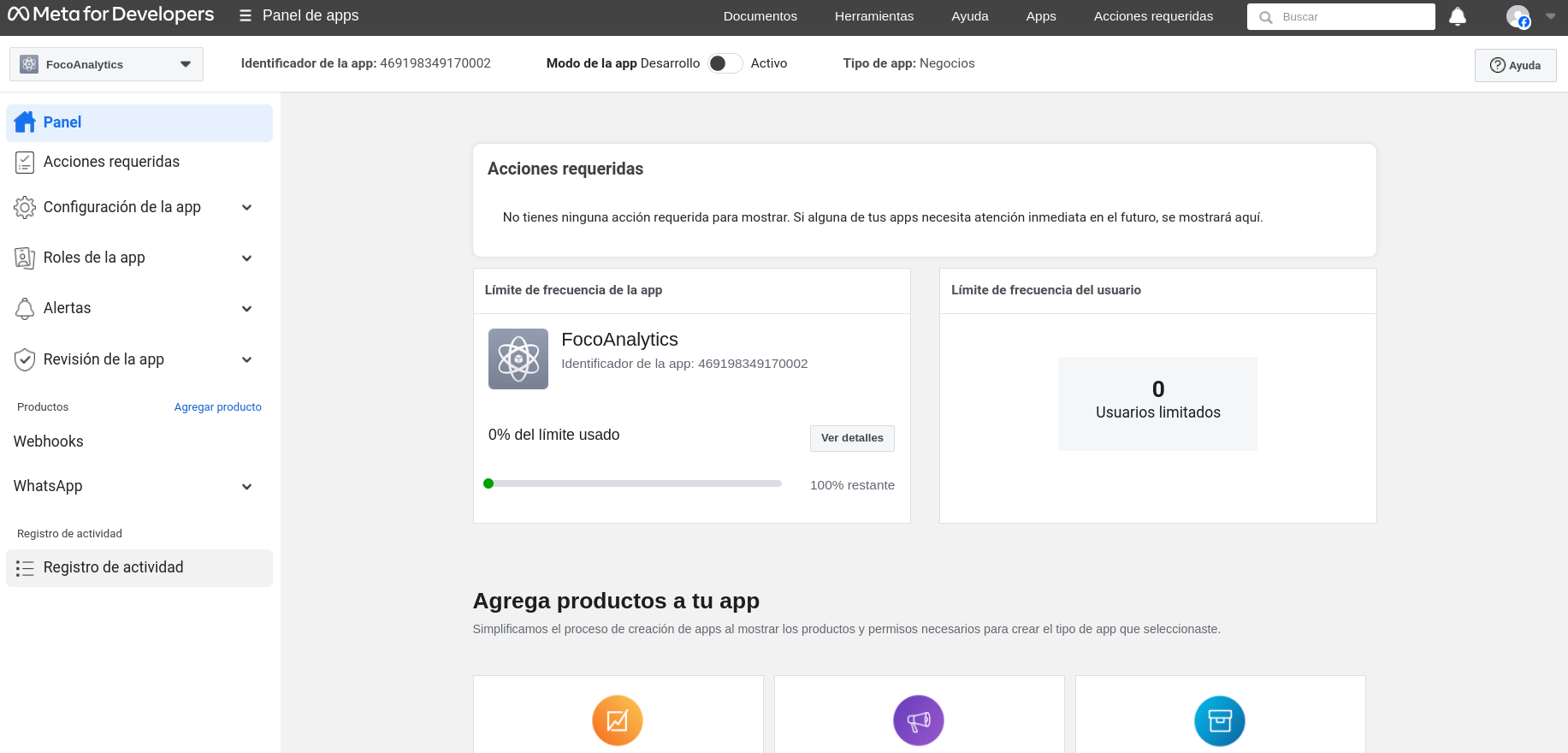Expand Revisión de la app section
Screen dimensions: 1568x753
point(247,359)
